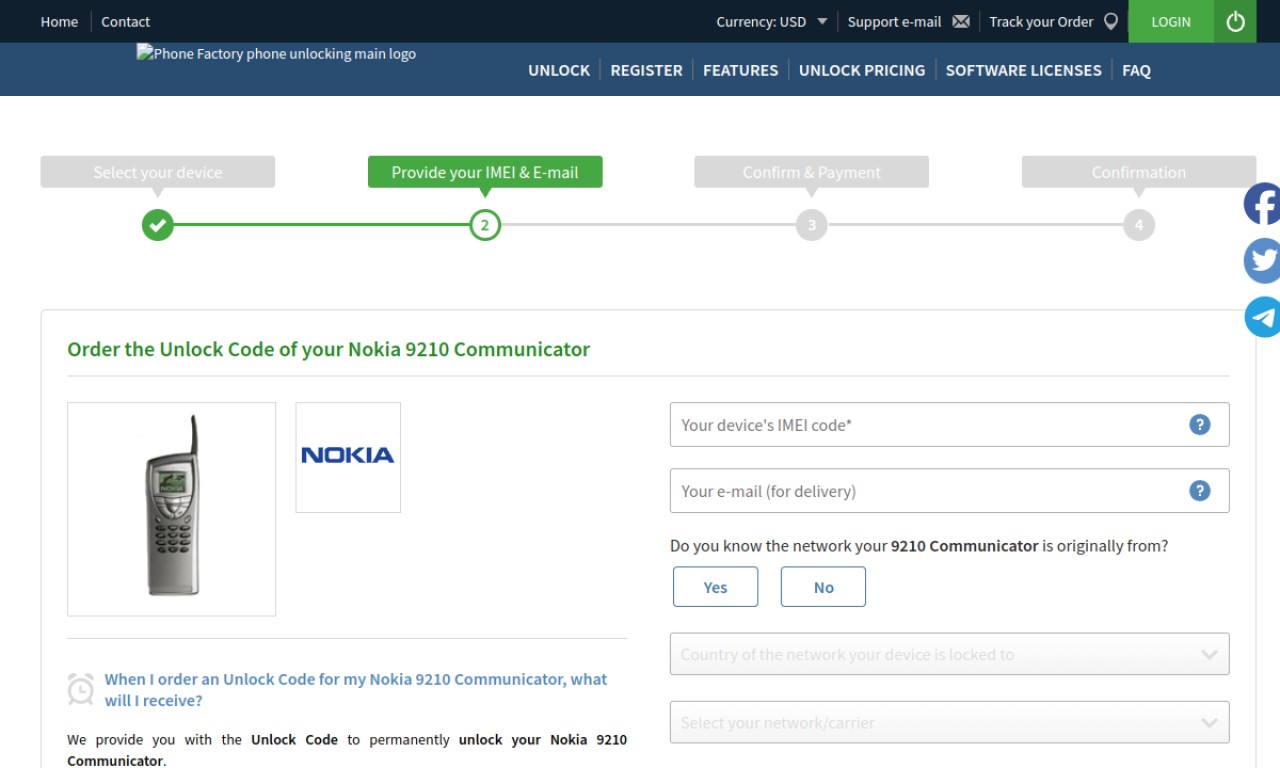Open the FEATURES menu item

tap(740, 70)
